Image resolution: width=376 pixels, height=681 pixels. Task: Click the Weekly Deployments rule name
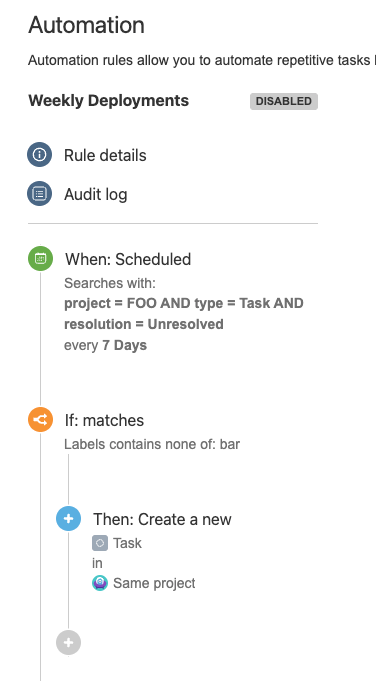[x=109, y=101]
